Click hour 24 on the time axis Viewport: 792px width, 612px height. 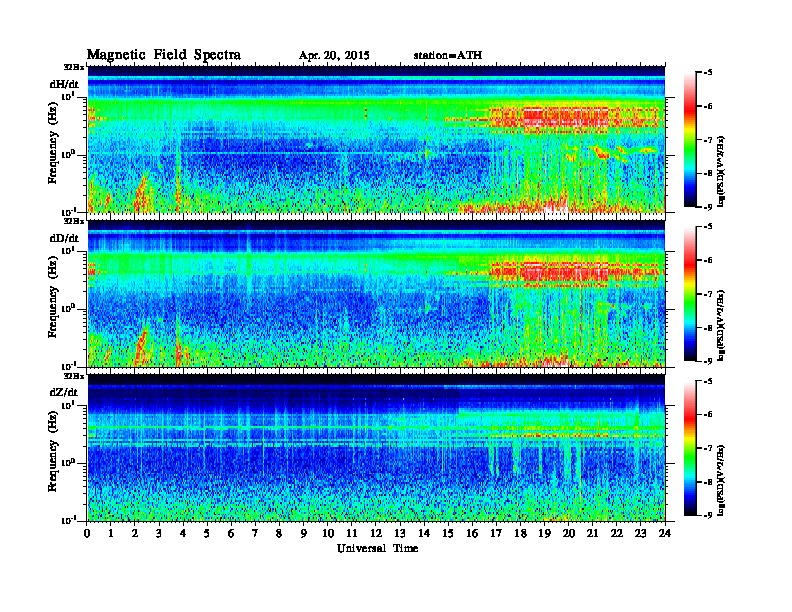point(665,533)
